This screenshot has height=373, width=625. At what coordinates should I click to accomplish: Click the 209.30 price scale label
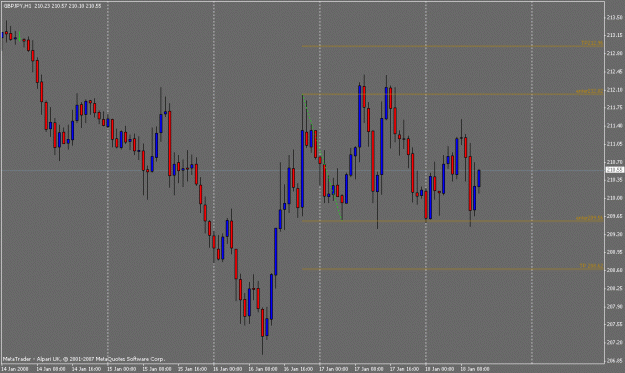click(x=615, y=234)
